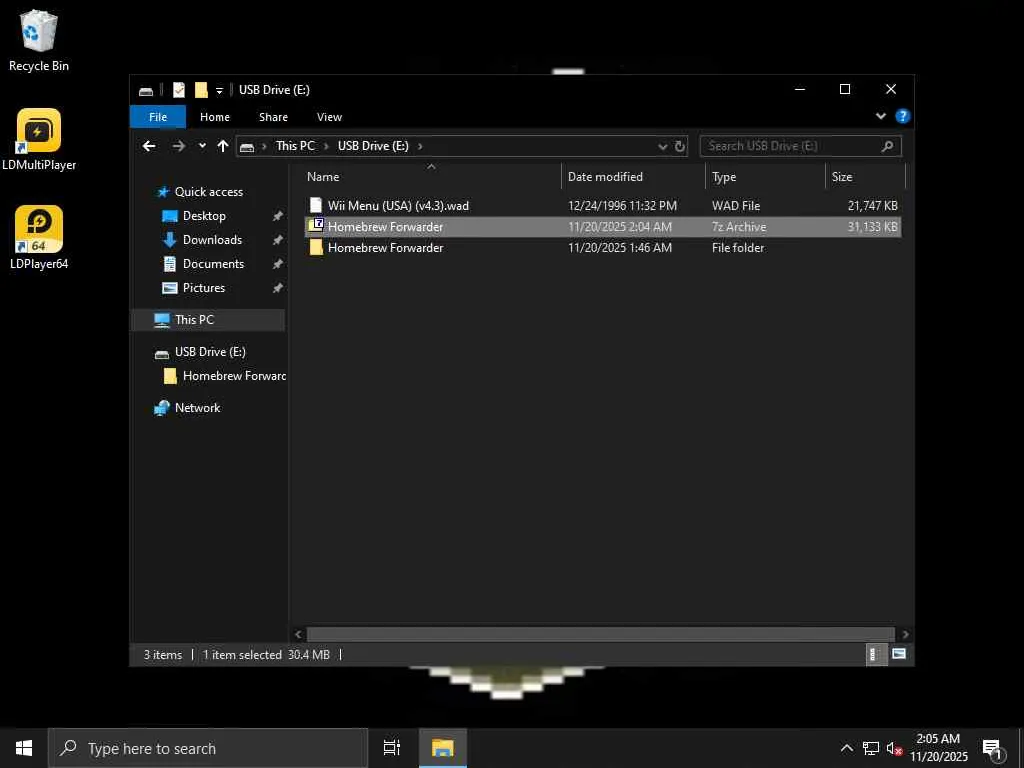Image resolution: width=1024 pixels, height=768 pixels.
Task: Launch LDMultiPlayer from the desktop
Action: coord(39,140)
